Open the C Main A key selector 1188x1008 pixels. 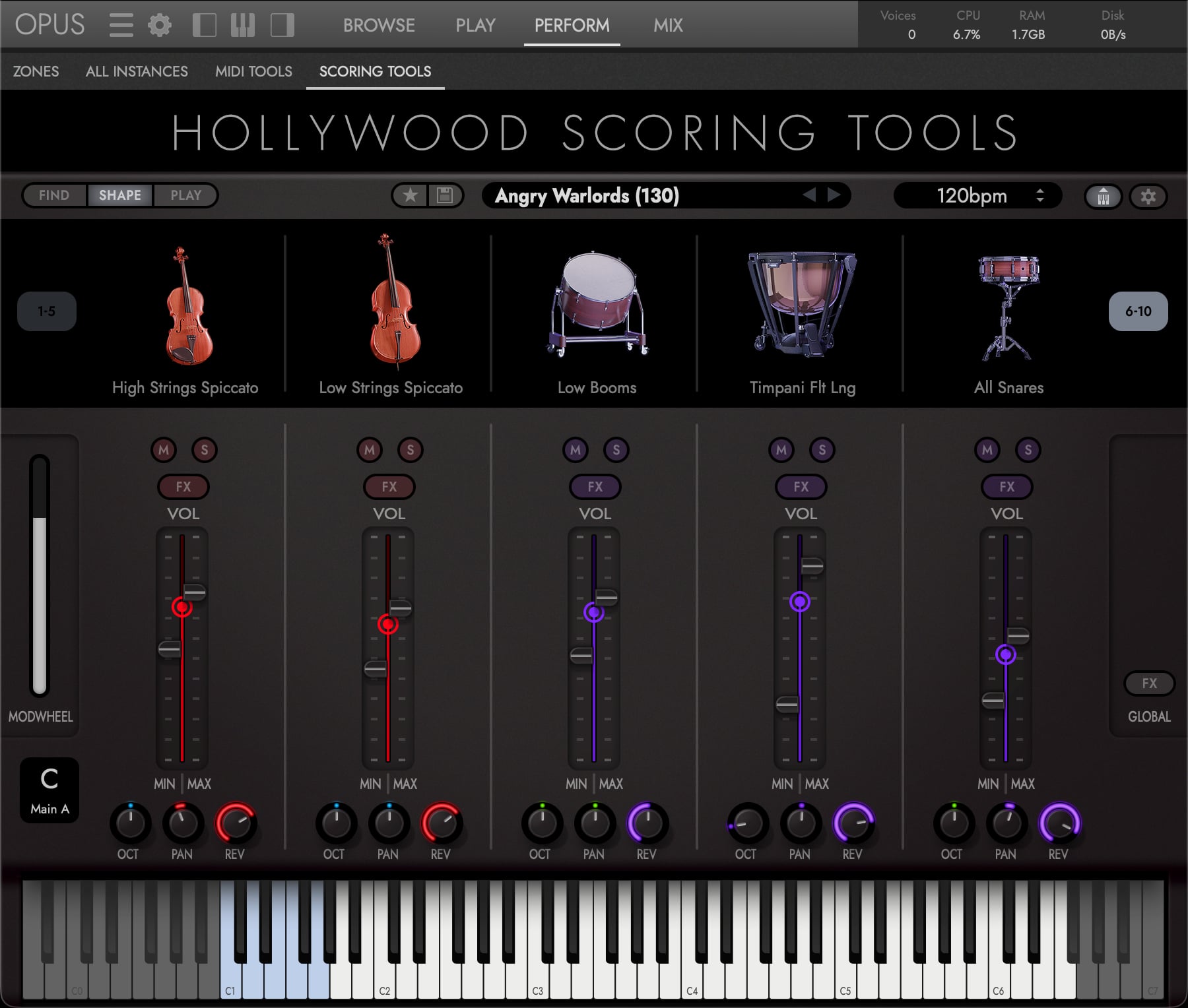49,790
